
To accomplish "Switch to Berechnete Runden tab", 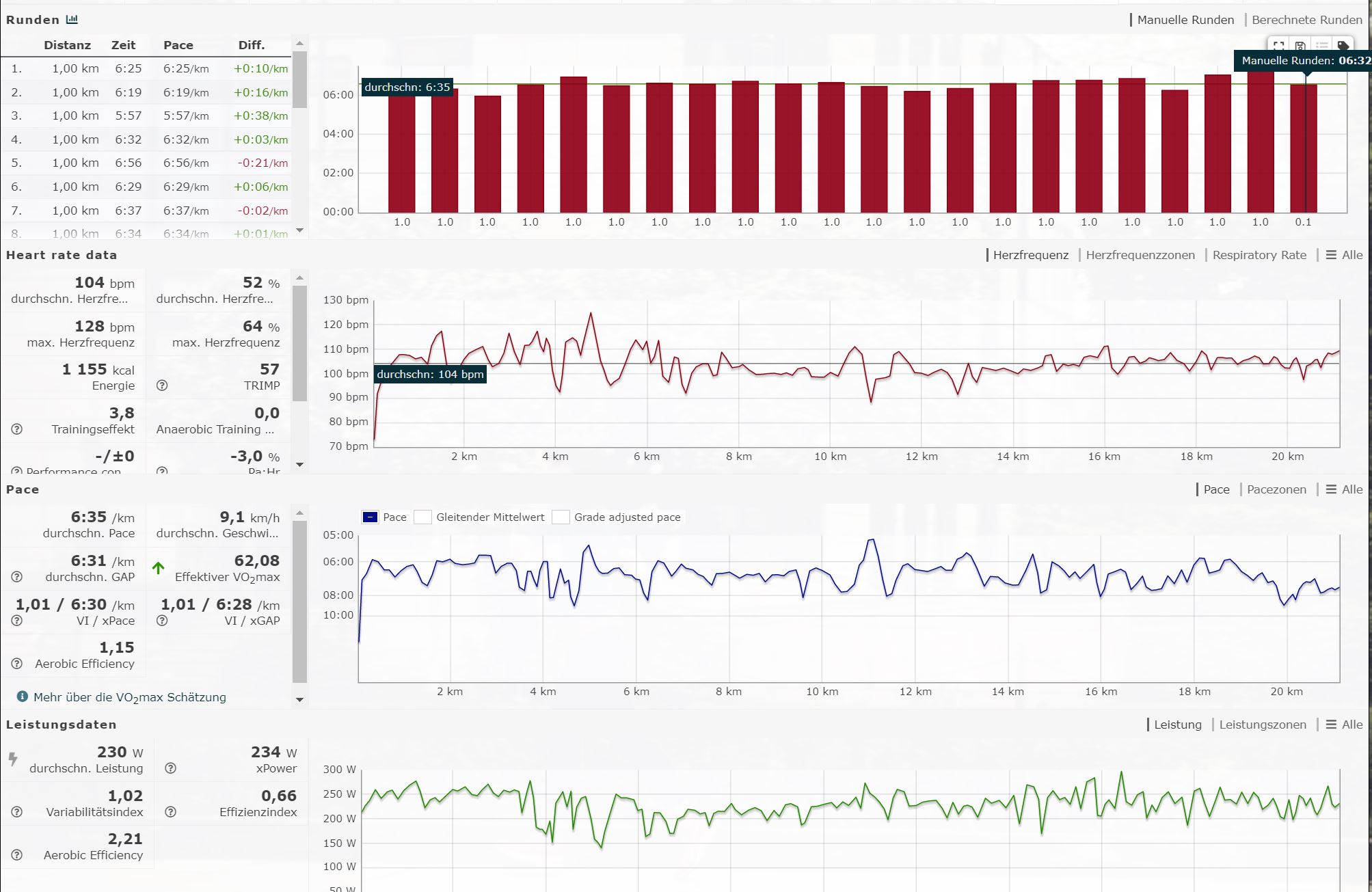I will point(1306,20).
